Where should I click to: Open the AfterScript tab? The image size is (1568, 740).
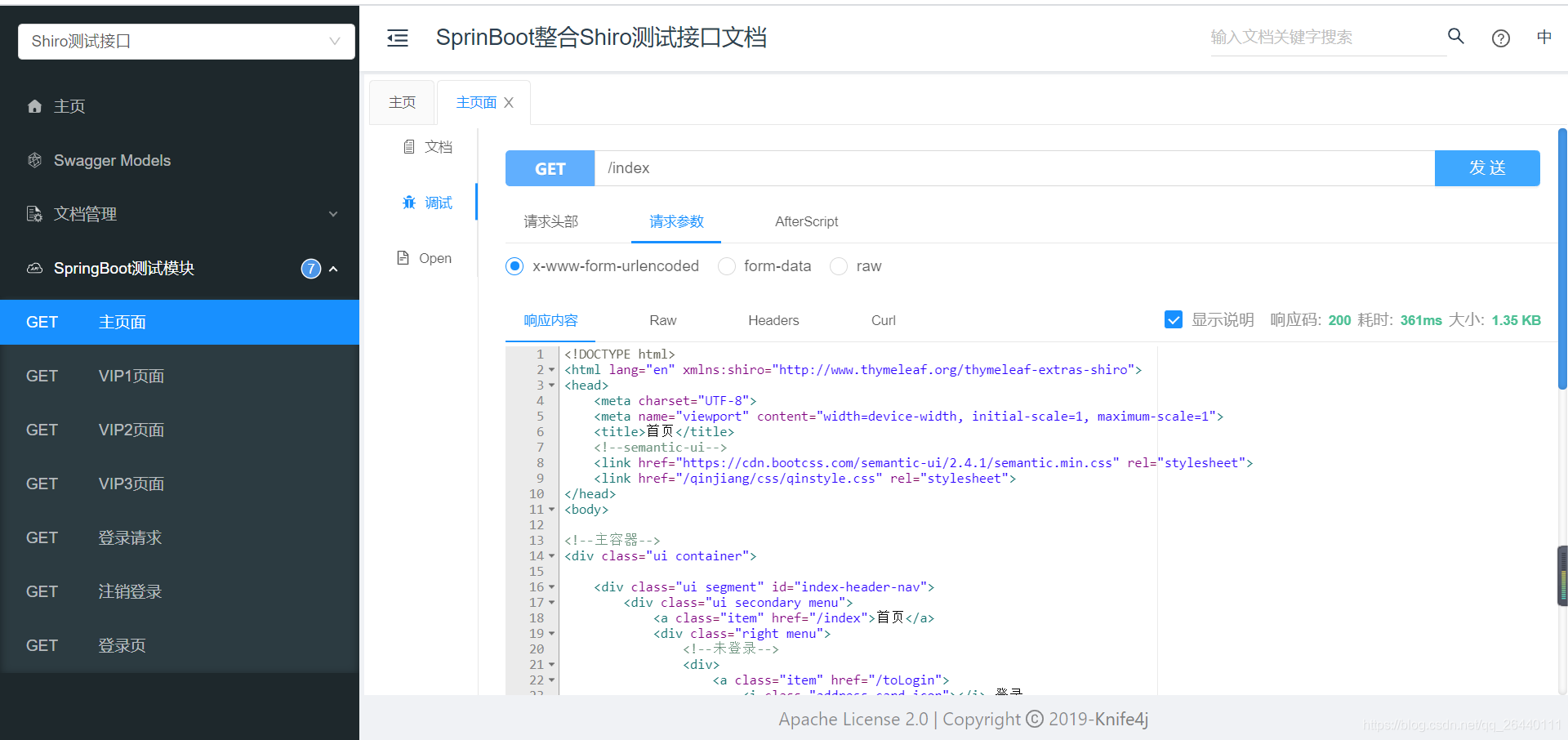(x=806, y=221)
